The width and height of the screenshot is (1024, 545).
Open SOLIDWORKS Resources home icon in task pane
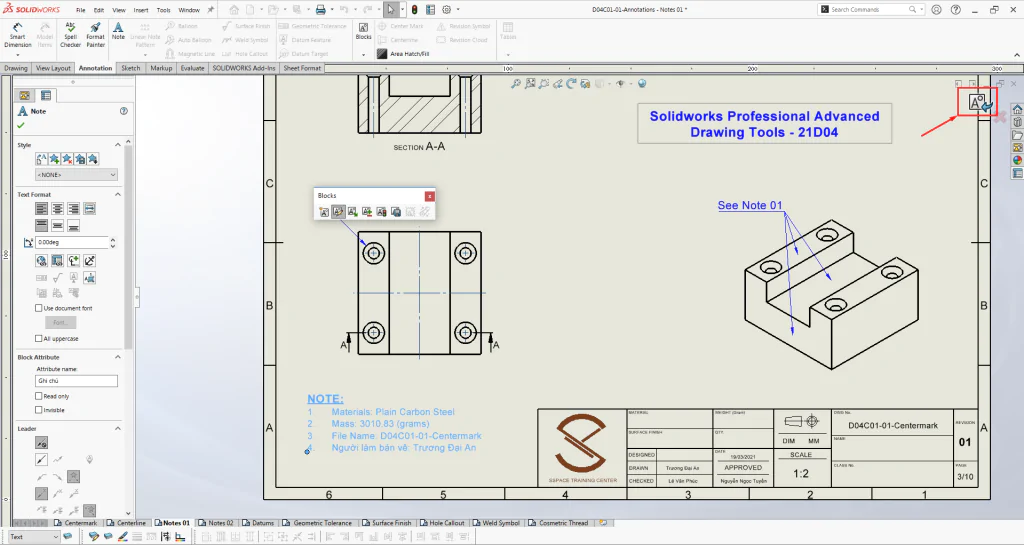tap(1017, 109)
